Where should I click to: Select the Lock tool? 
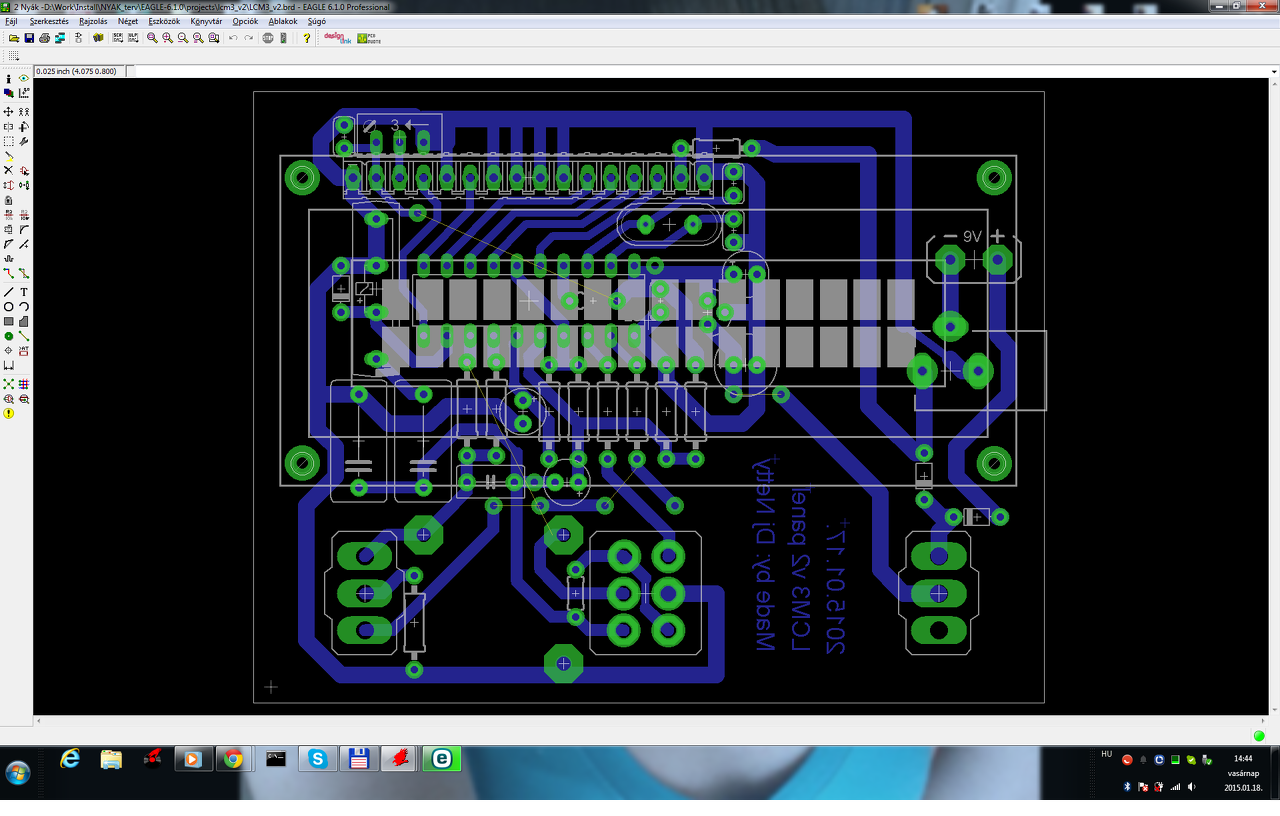click(x=9, y=200)
